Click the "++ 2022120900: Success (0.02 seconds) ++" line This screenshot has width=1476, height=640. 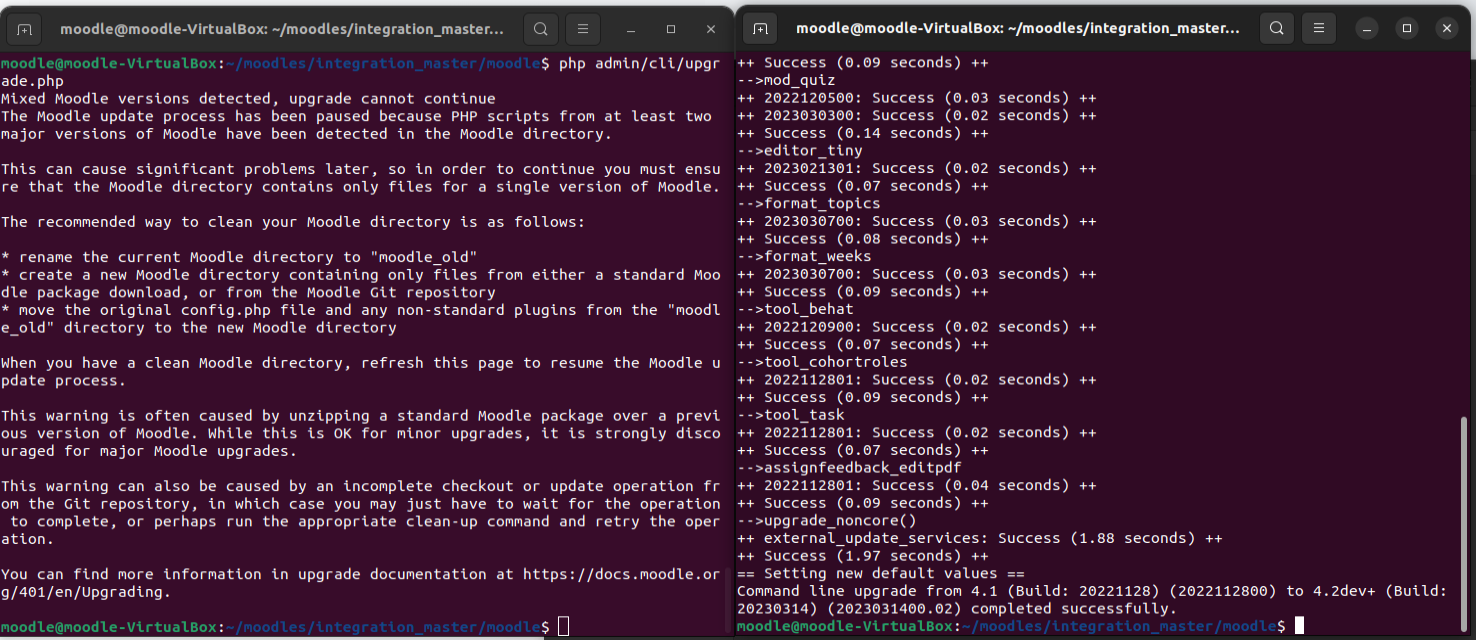click(917, 327)
